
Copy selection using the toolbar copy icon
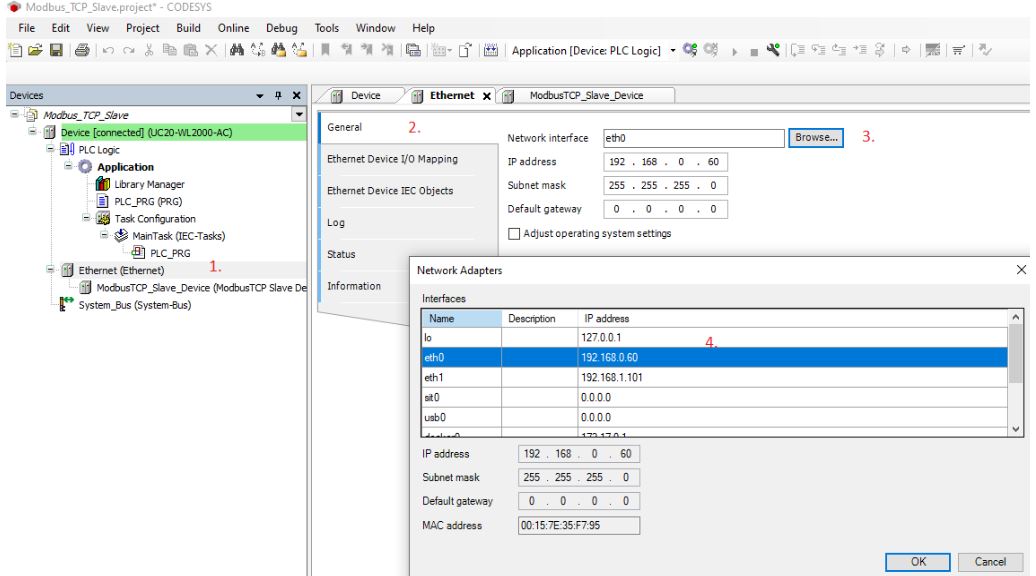pos(170,50)
